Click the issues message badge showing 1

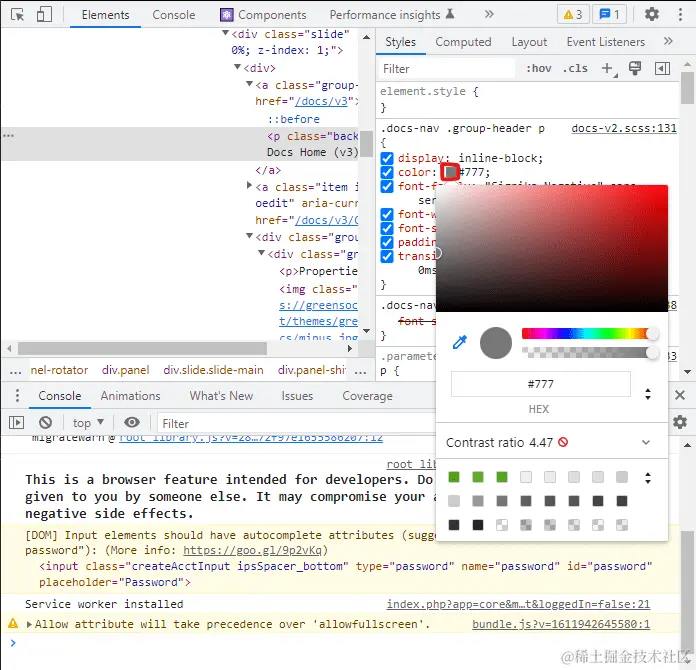609,15
